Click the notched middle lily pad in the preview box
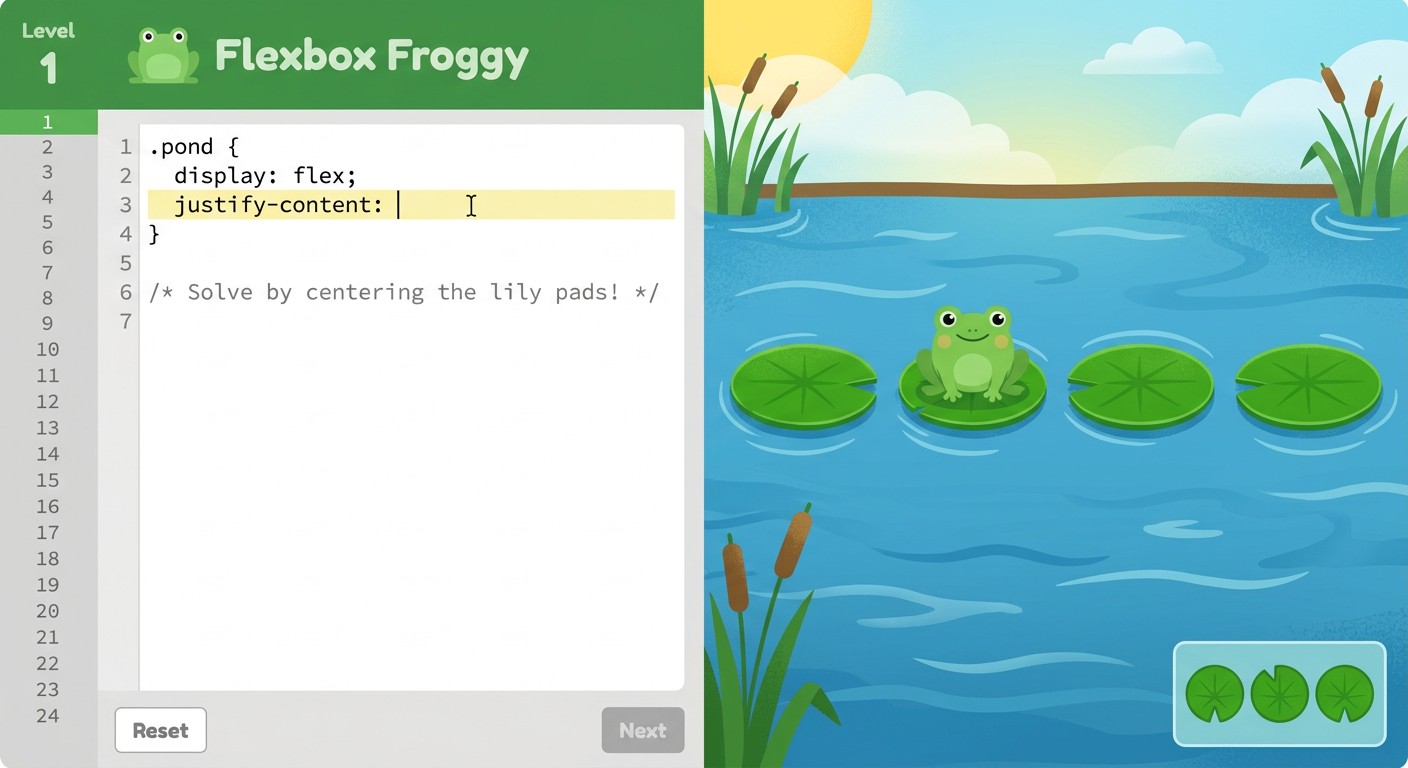 coord(1280,694)
